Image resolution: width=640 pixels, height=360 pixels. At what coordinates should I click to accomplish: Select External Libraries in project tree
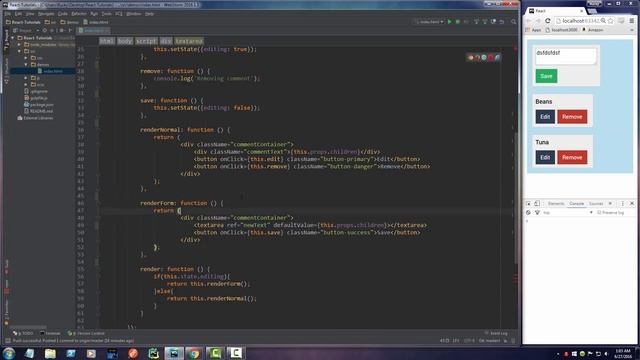coord(35,118)
